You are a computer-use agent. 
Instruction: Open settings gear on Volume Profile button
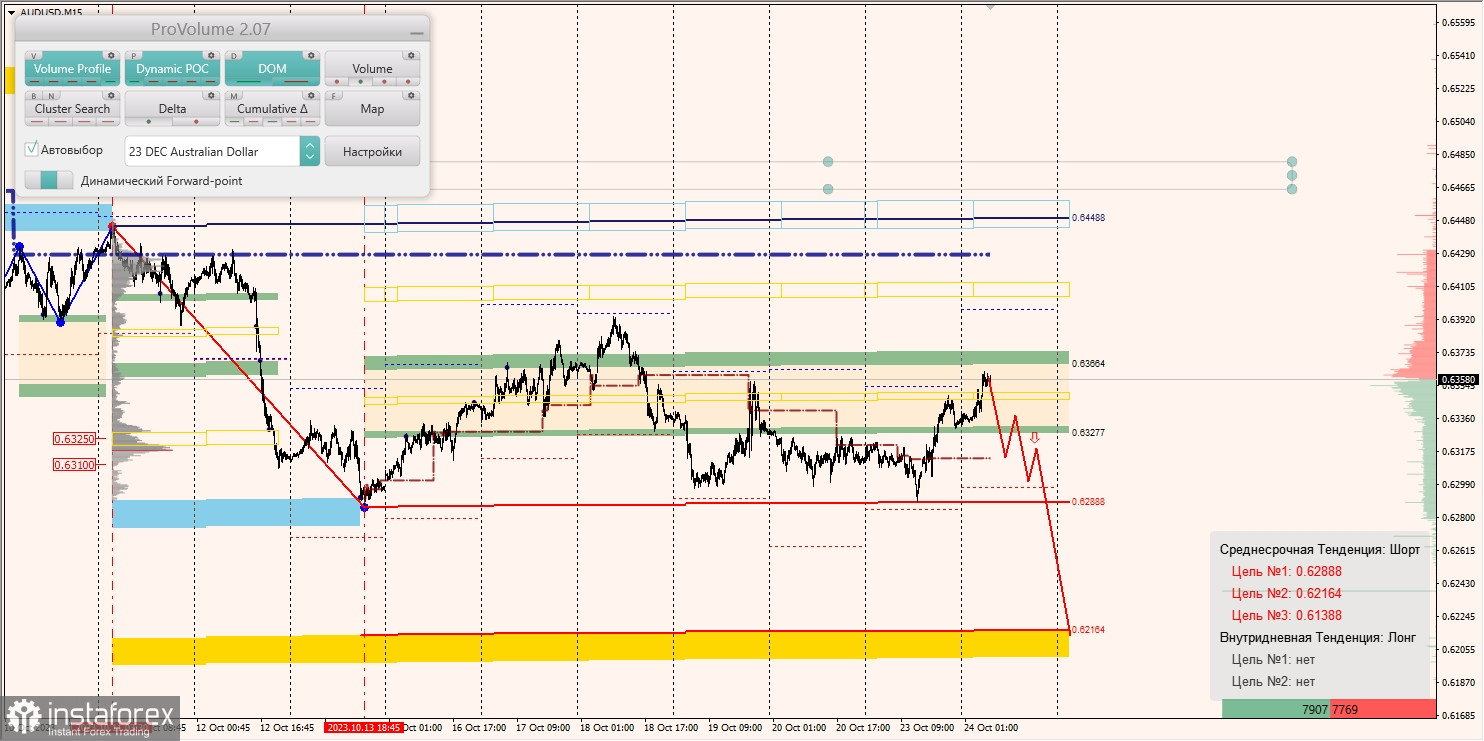[111, 55]
